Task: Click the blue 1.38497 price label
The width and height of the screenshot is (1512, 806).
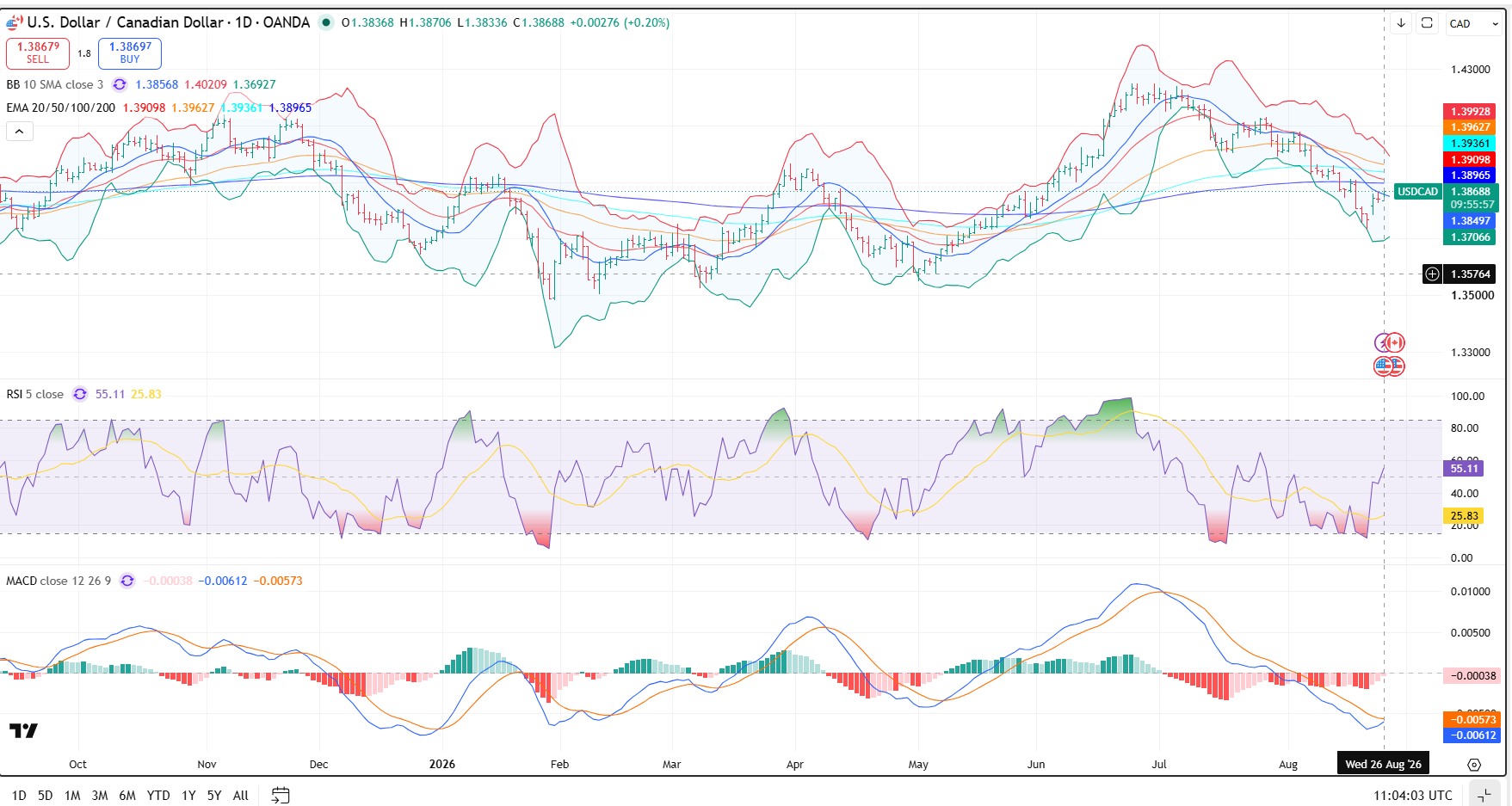Action: [x=1470, y=221]
